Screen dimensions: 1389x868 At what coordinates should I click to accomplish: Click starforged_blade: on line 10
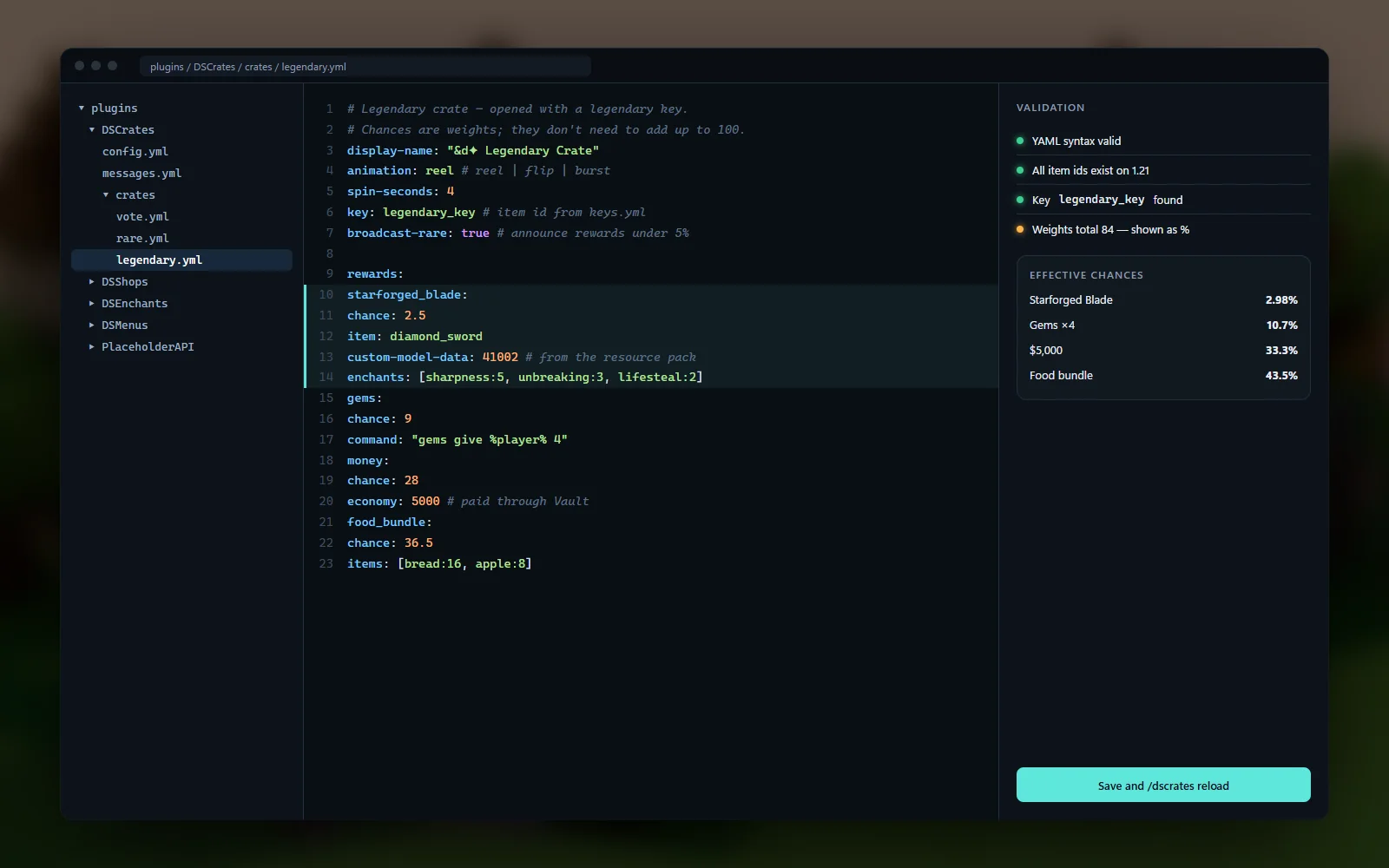click(407, 295)
